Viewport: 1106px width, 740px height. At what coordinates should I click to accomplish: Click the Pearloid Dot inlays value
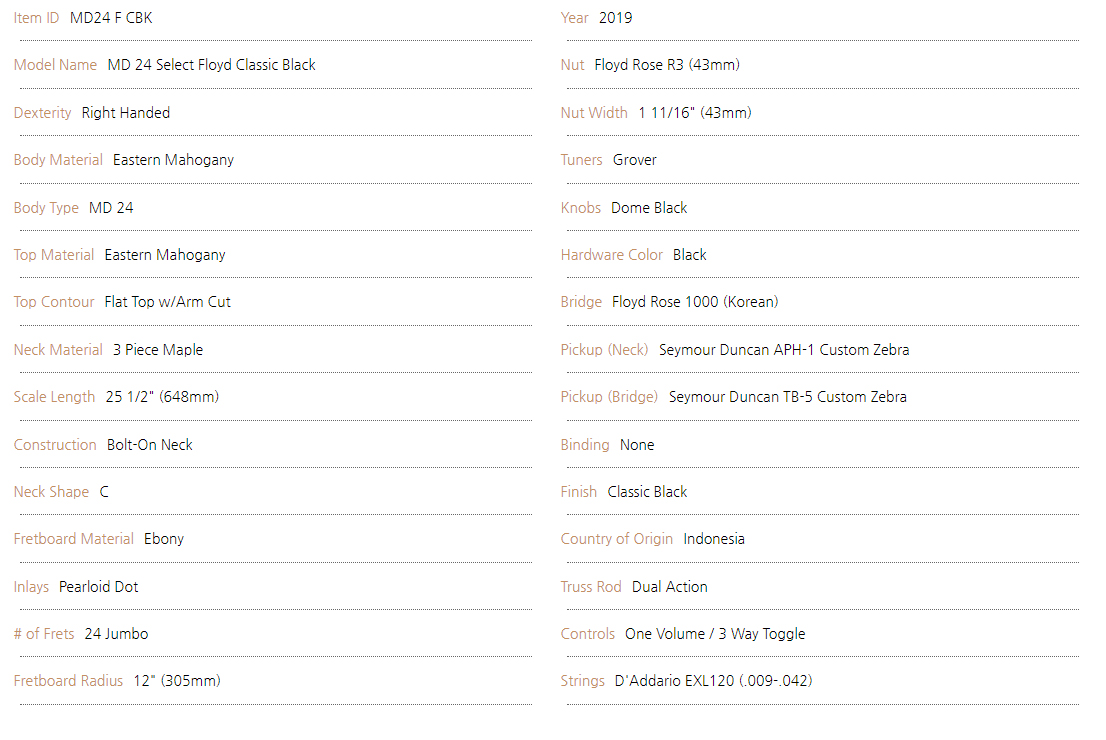tap(98, 587)
